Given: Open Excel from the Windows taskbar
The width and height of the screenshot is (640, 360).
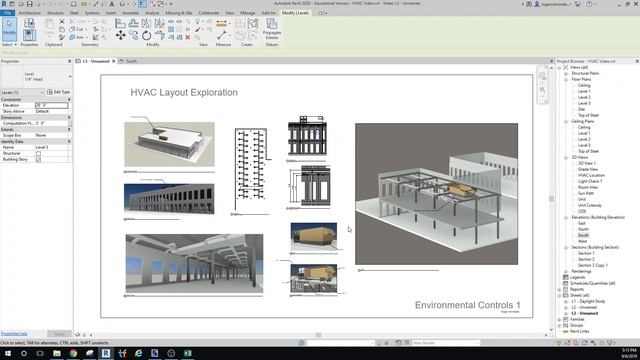Looking at the screenshot, I should point(187,353).
